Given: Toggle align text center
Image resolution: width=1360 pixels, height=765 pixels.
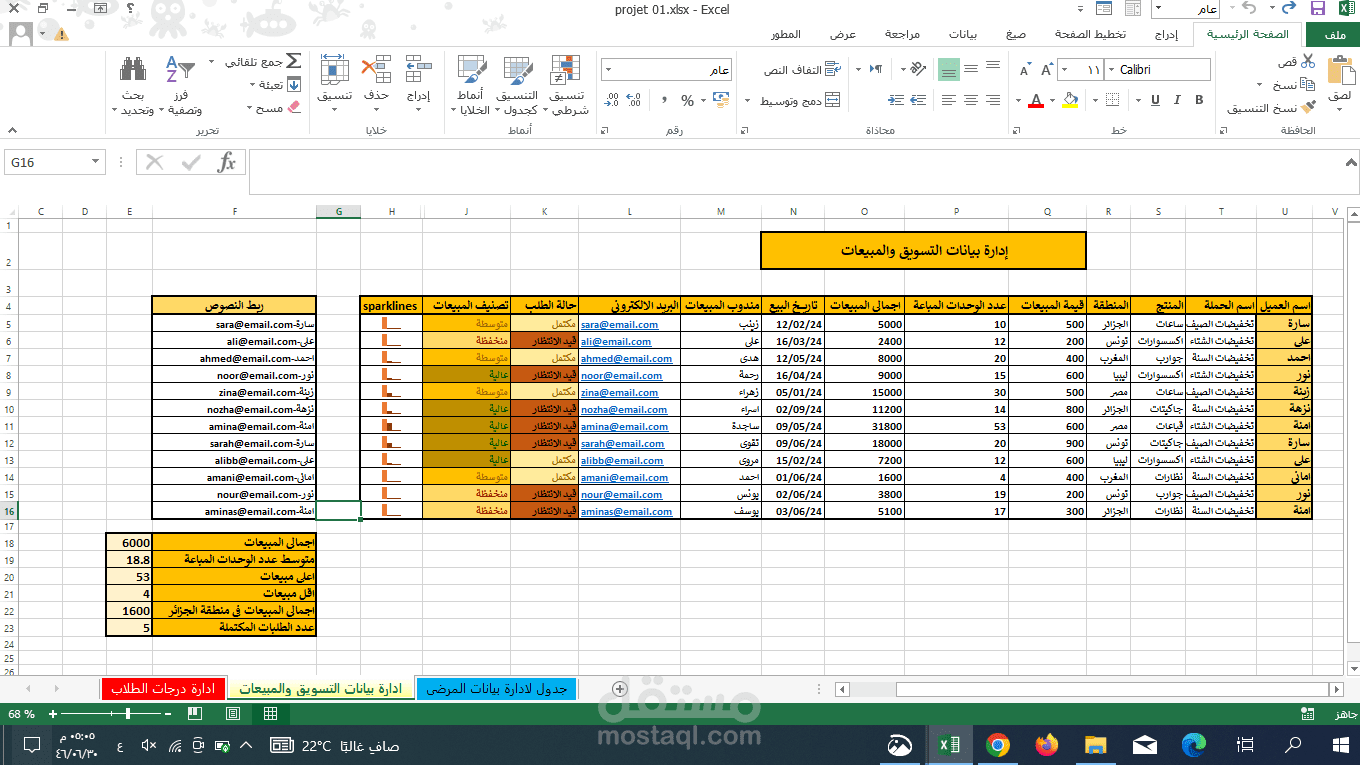Looking at the screenshot, I should click(x=970, y=100).
